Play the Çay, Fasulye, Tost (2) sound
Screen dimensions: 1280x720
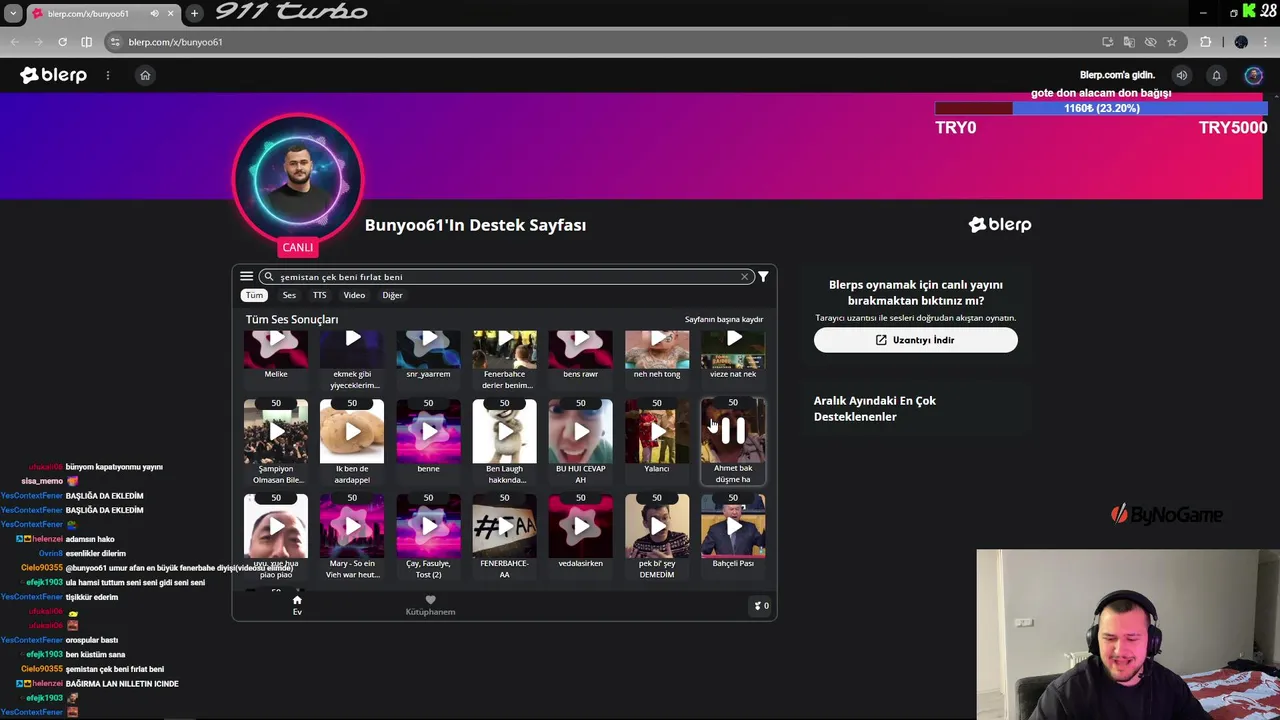428,526
